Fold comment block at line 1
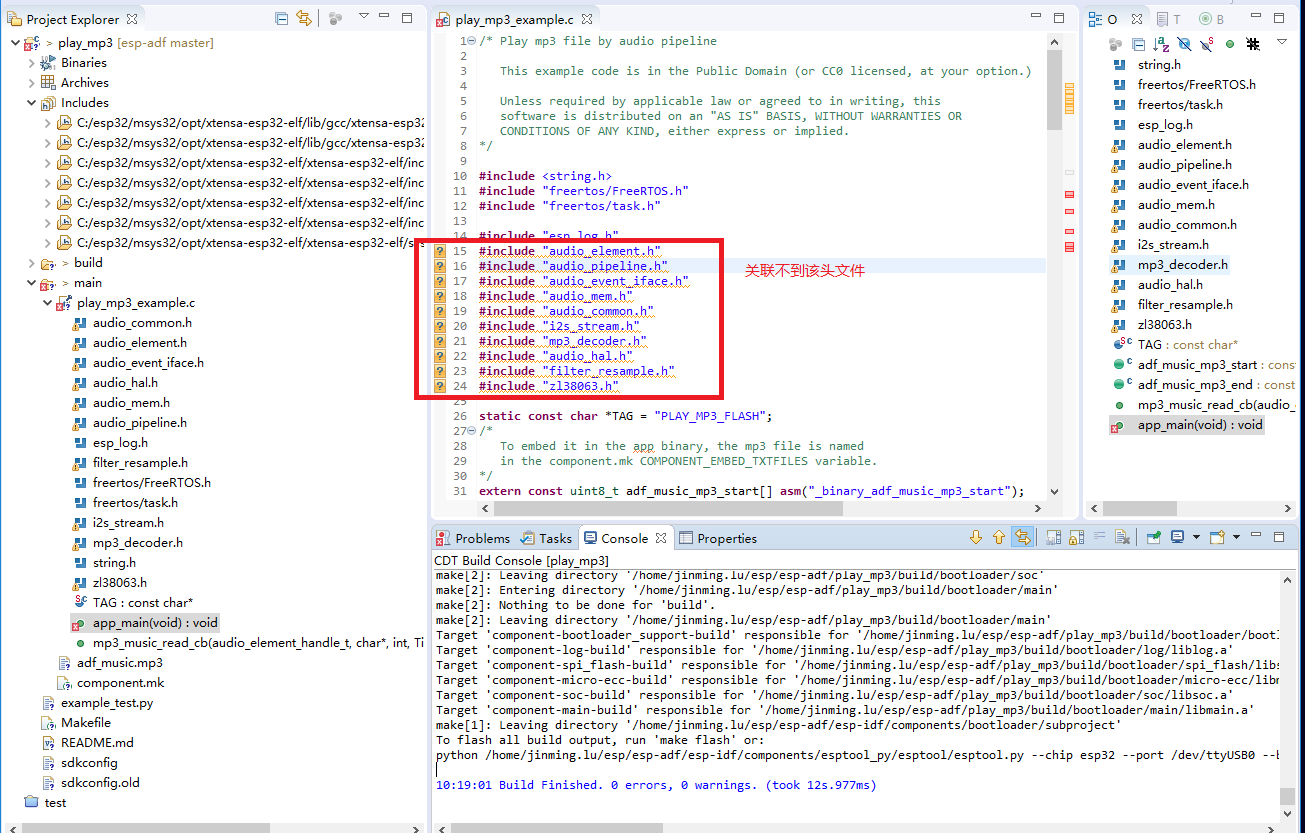The height and width of the screenshot is (833, 1305). point(472,41)
